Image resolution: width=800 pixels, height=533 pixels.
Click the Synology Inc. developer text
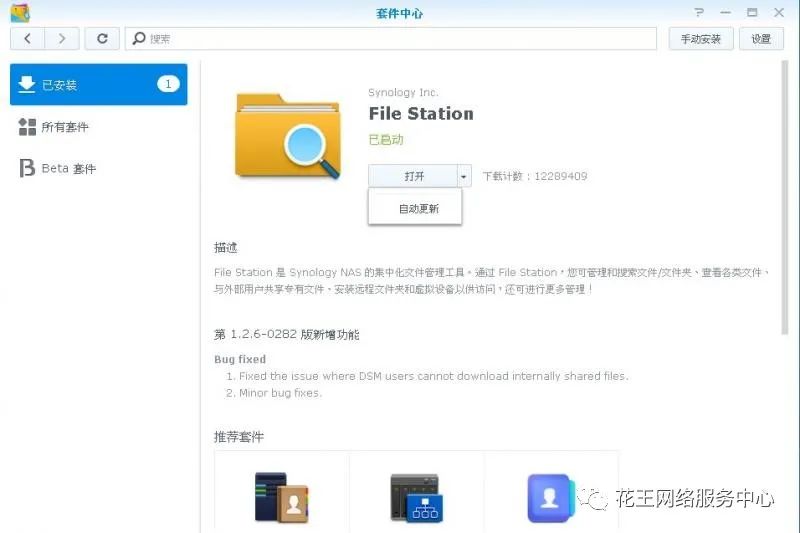[x=403, y=92]
